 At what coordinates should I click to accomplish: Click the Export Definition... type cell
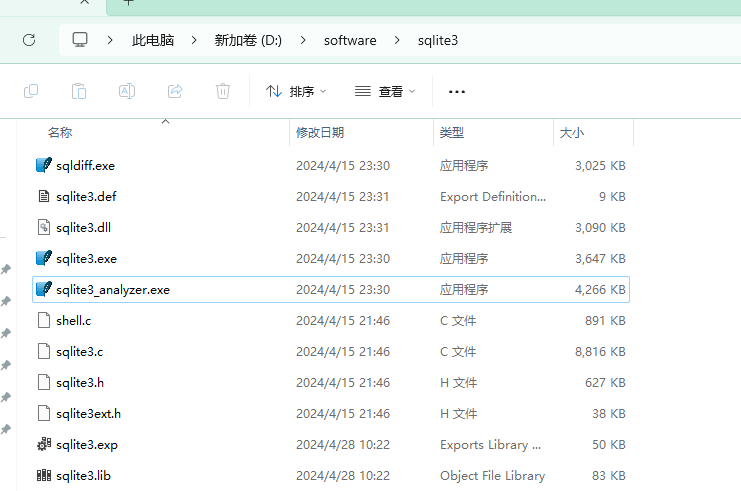[x=493, y=197]
